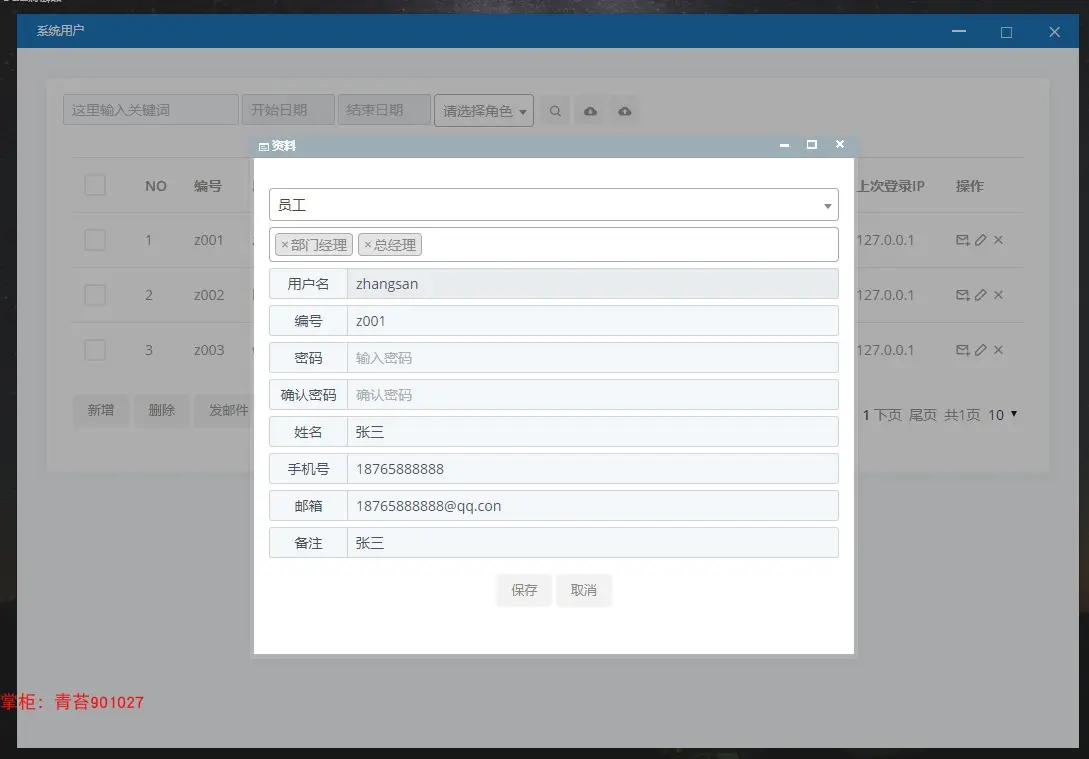1089x759 pixels.
Task: Click the 结束日期 date field
Action: 384,110
